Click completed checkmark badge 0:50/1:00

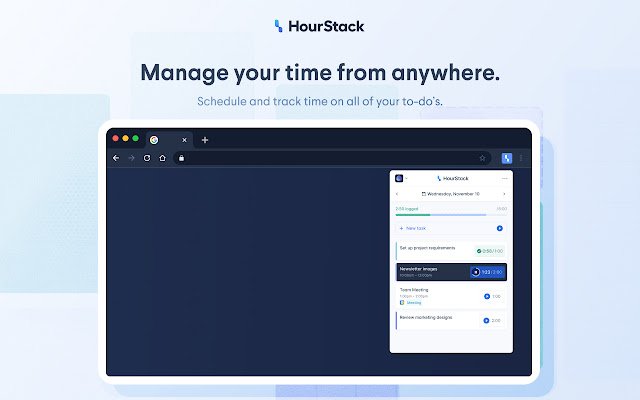pos(490,251)
